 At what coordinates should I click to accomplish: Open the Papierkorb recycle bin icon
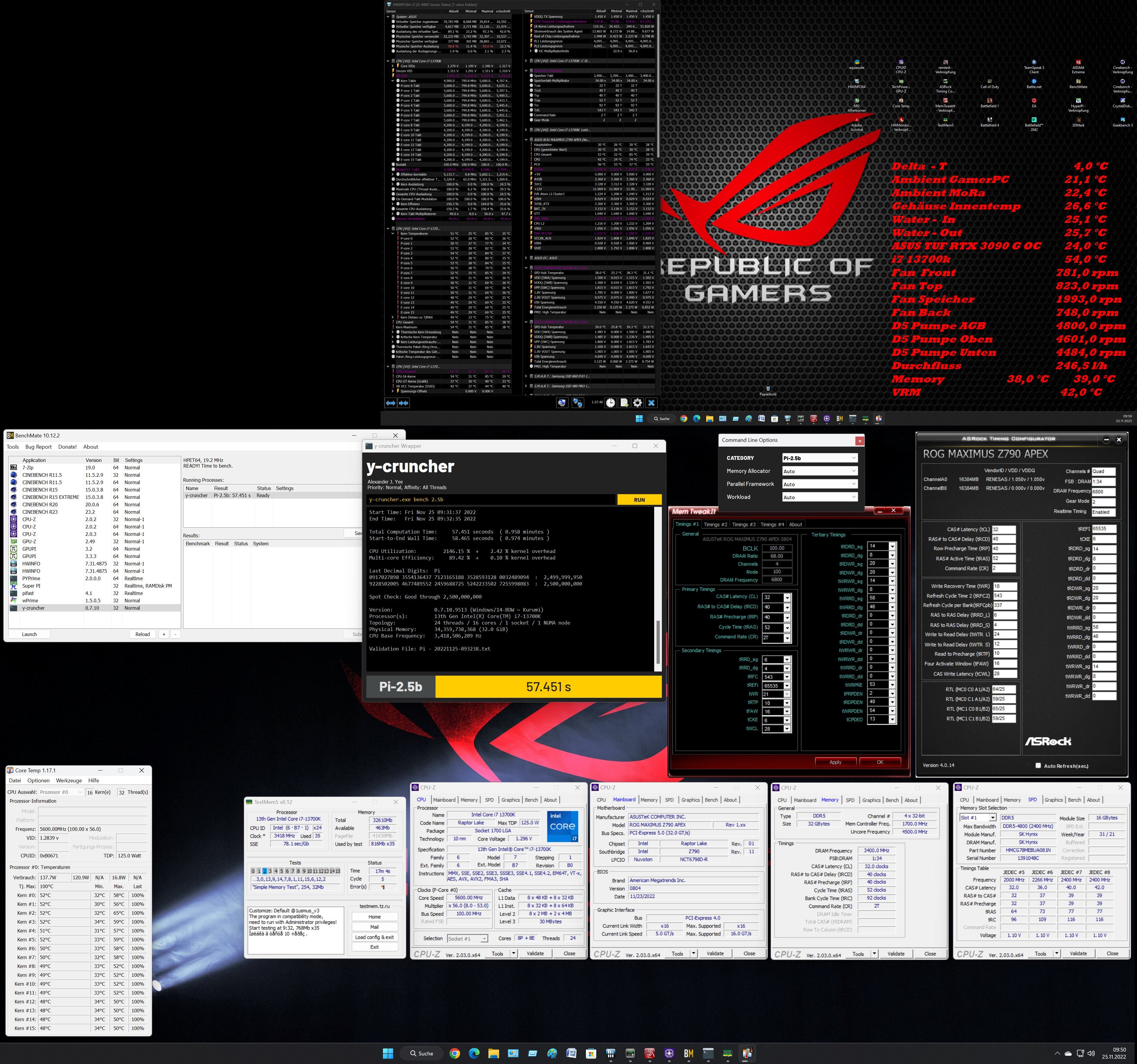[x=768, y=389]
